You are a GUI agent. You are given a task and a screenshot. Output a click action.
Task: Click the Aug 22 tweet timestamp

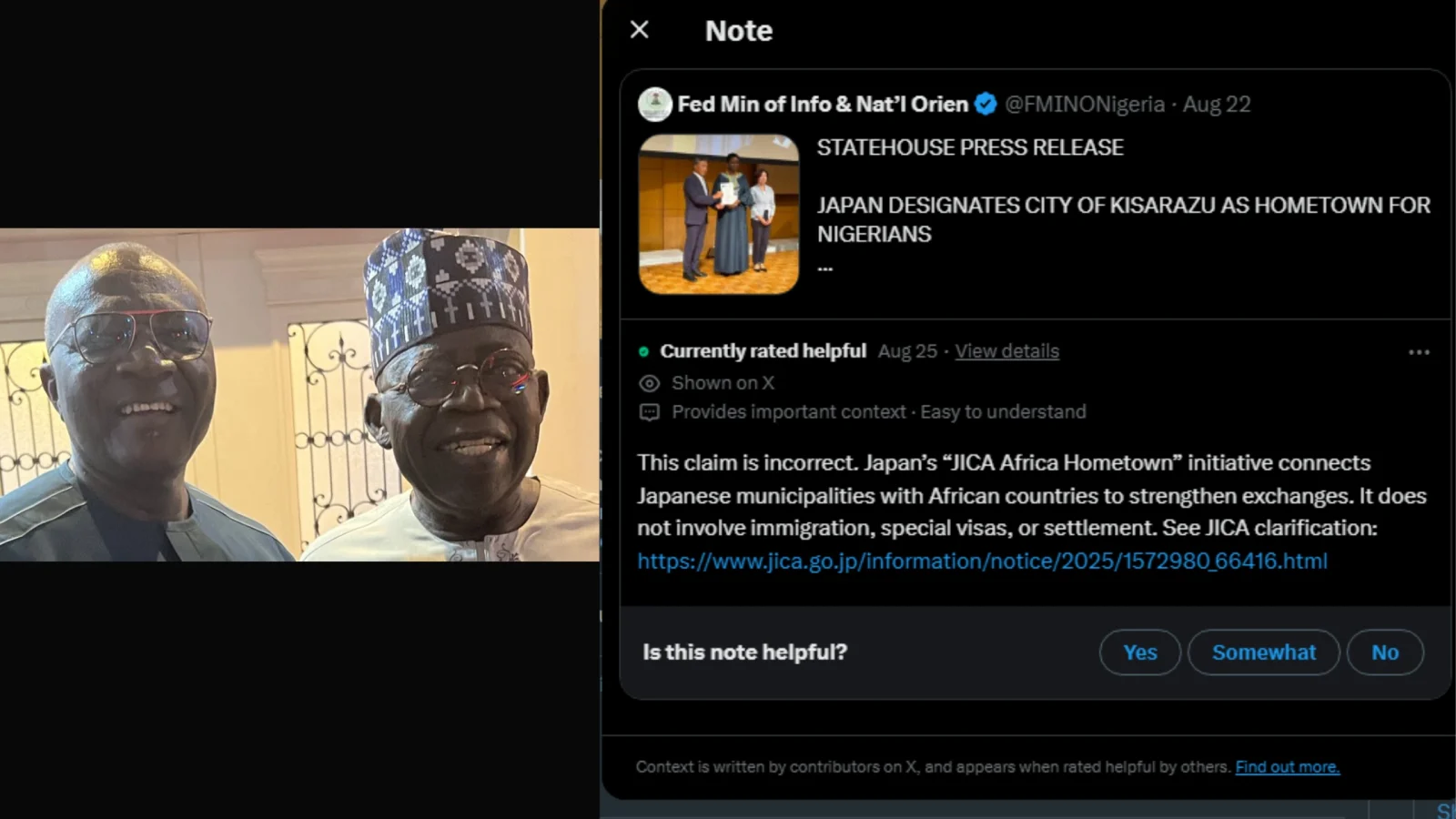tap(1217, 104)
